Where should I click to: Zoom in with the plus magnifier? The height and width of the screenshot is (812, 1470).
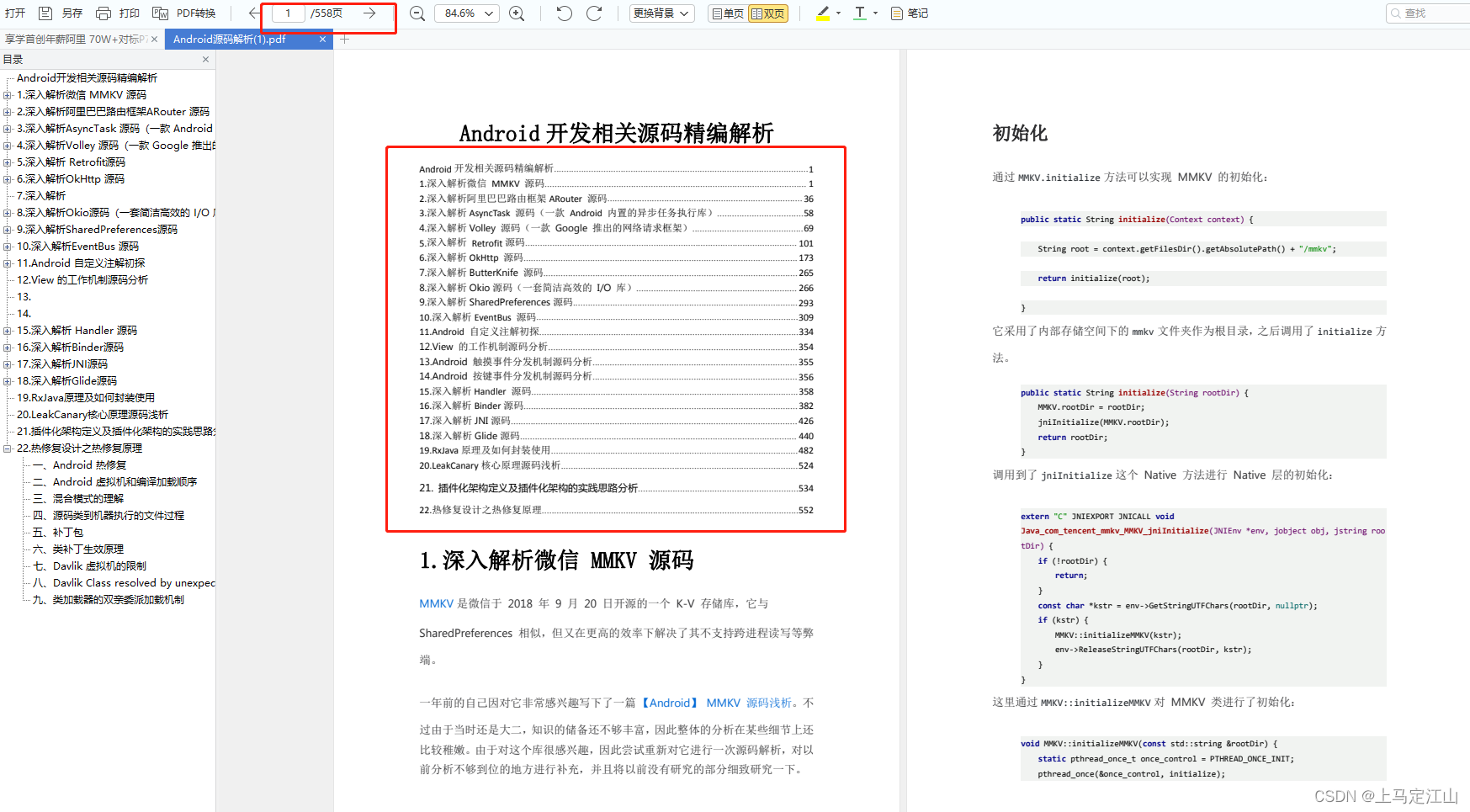point(517,13)
